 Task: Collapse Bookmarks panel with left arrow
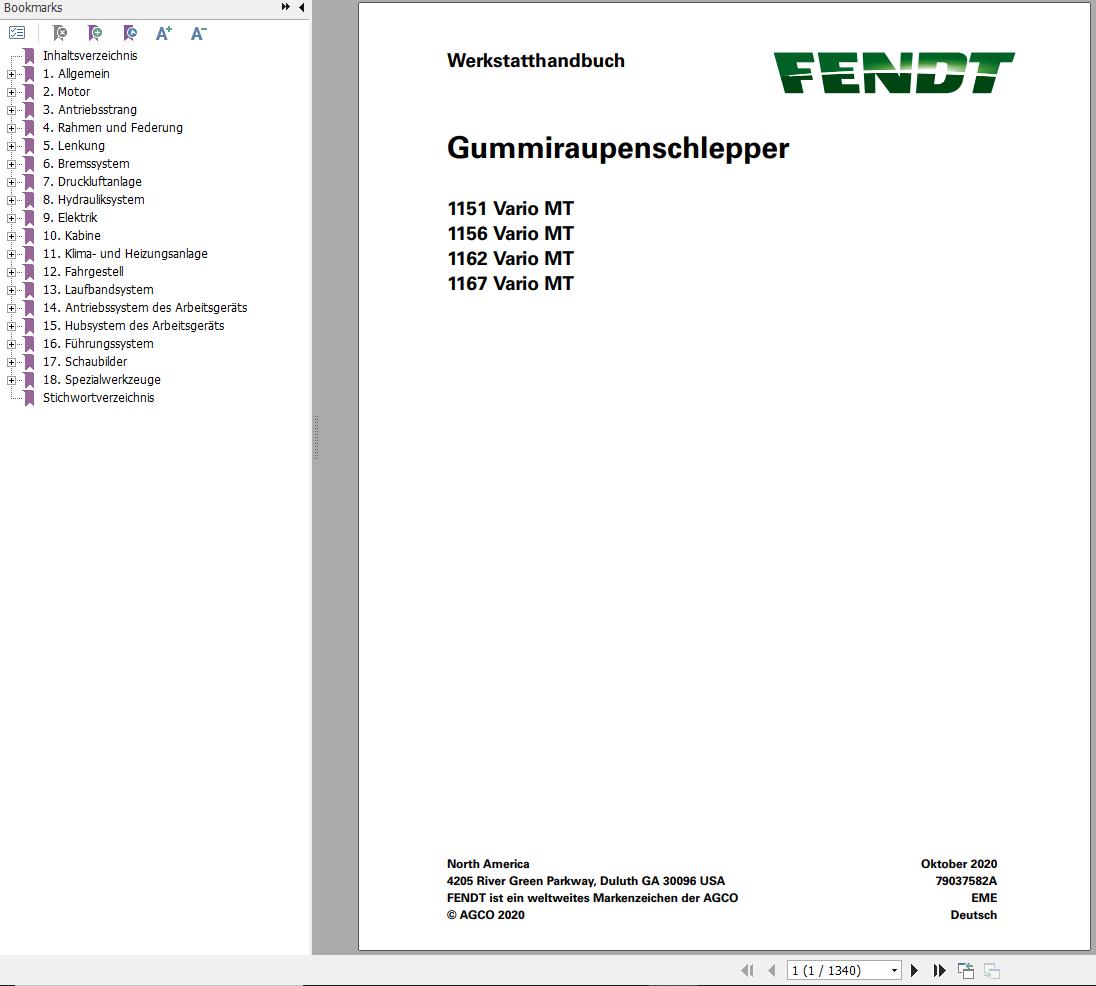coord(302,7)
